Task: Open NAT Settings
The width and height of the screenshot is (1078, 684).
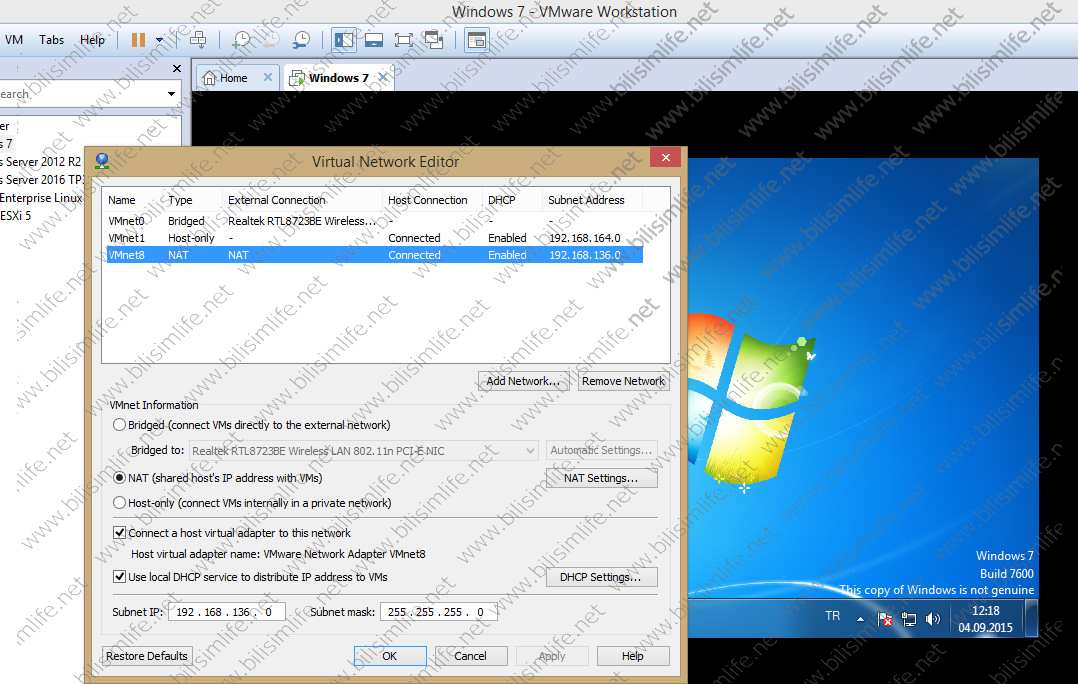Action: tap(601, 478)
